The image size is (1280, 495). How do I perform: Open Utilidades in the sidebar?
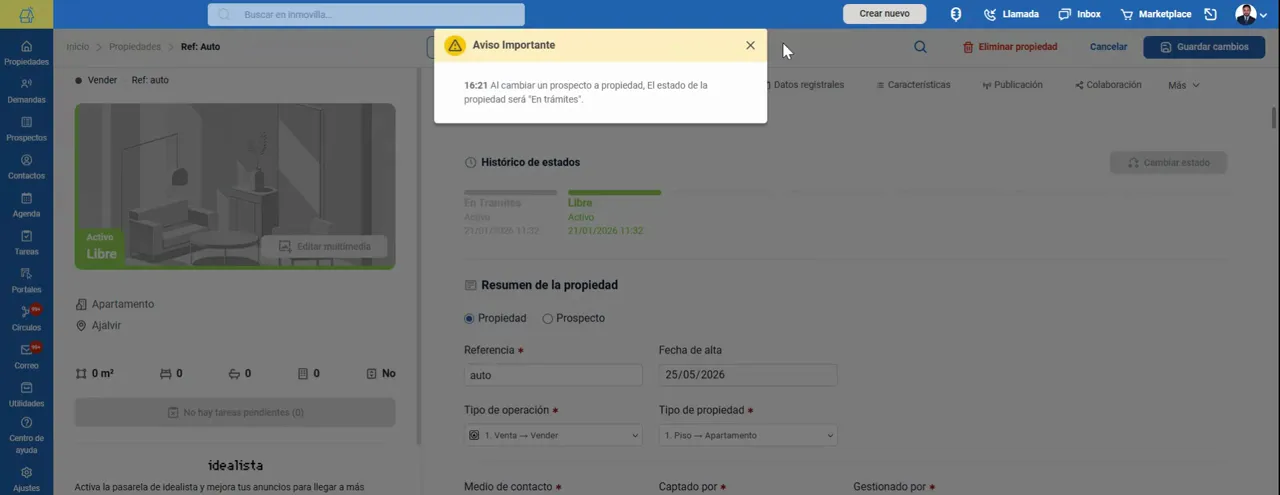tap(26, 395)
